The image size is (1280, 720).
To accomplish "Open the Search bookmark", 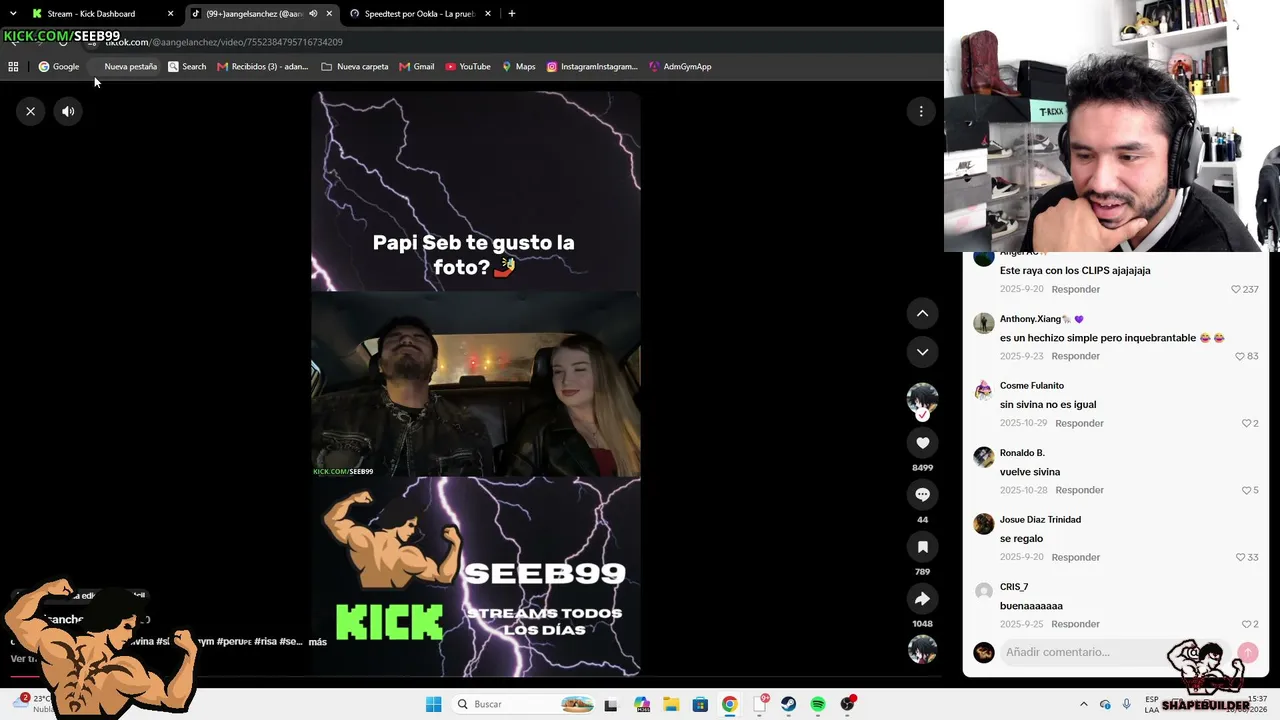I will pos(187,67).
